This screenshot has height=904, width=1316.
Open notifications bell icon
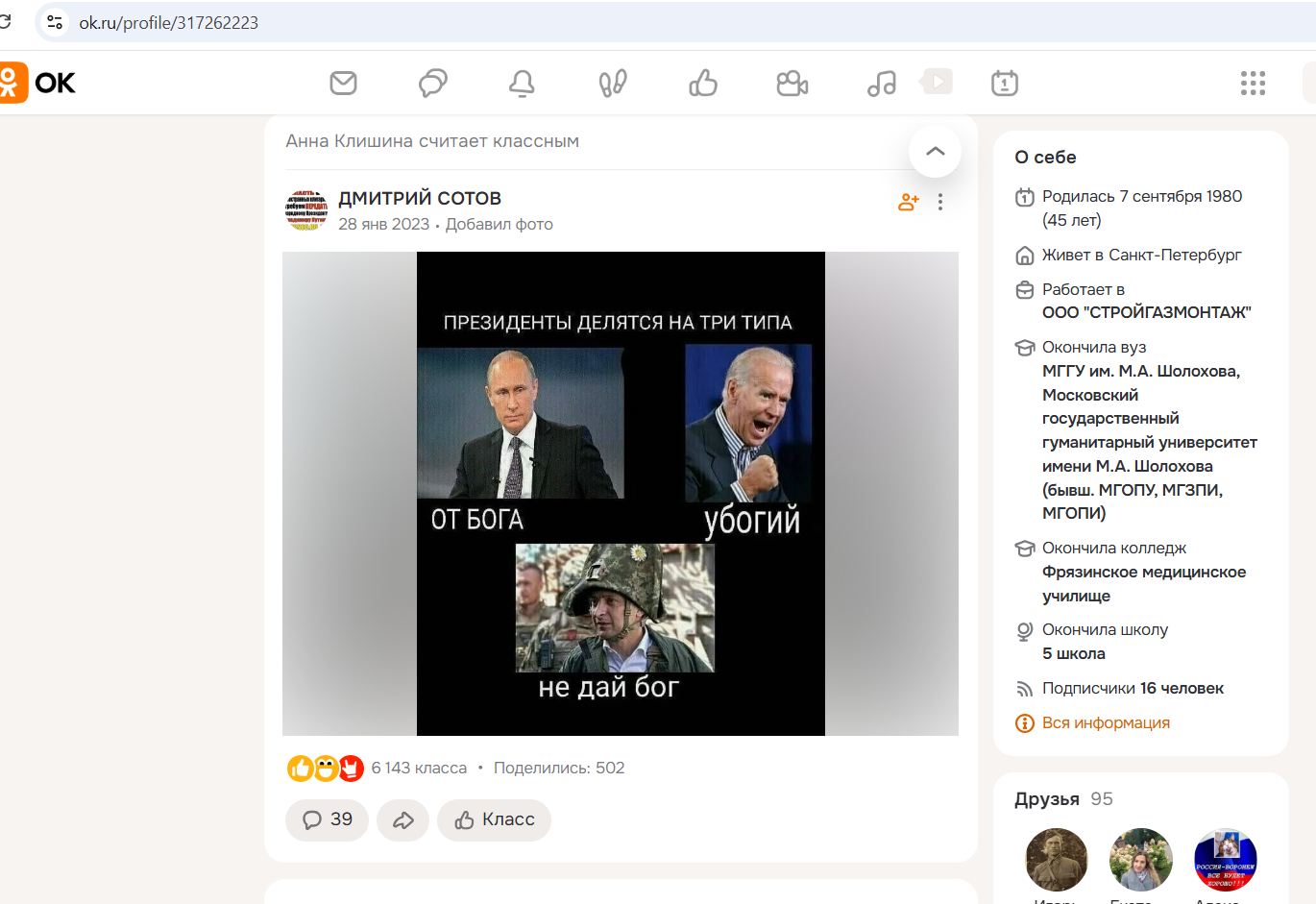tap(522, 84)
